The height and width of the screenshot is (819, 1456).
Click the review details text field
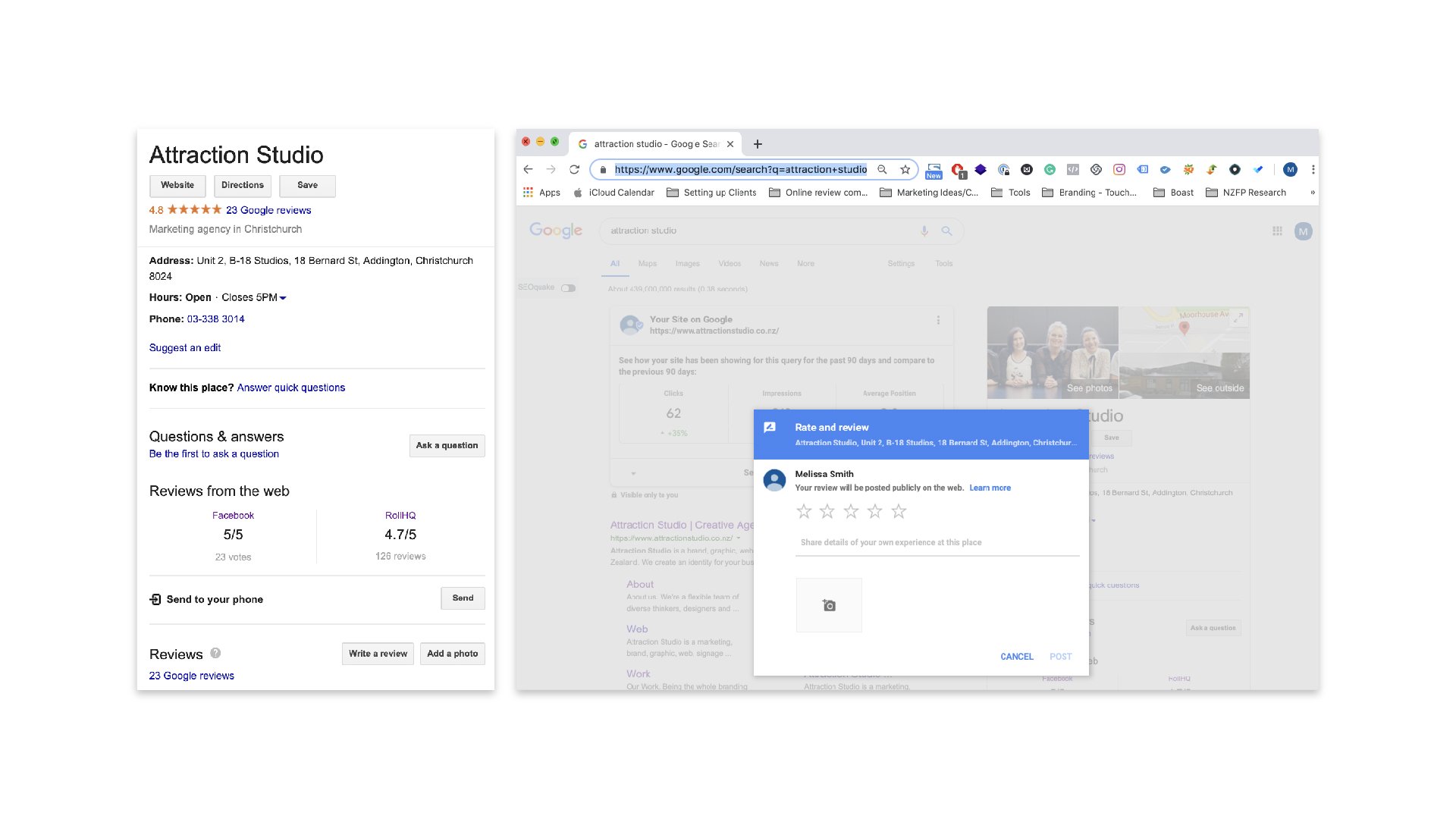(x=937, y=543)
